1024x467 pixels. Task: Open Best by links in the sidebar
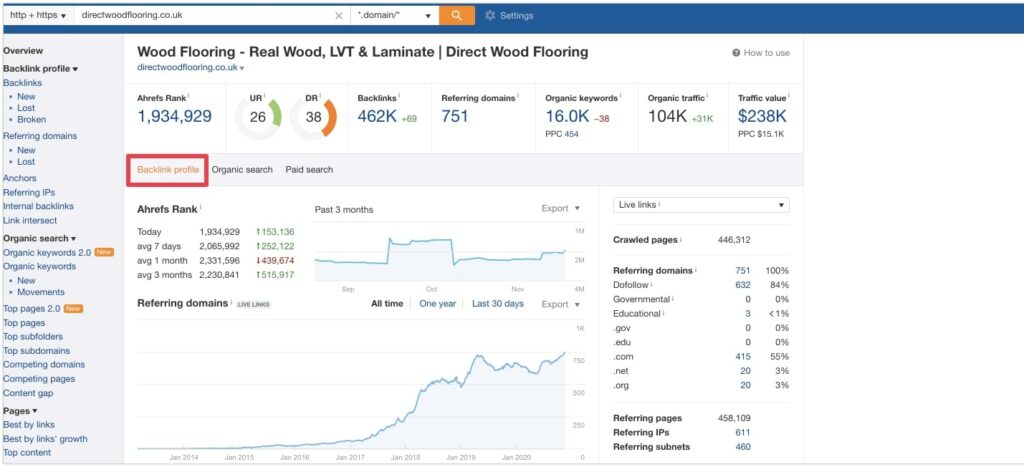point(29,425)
